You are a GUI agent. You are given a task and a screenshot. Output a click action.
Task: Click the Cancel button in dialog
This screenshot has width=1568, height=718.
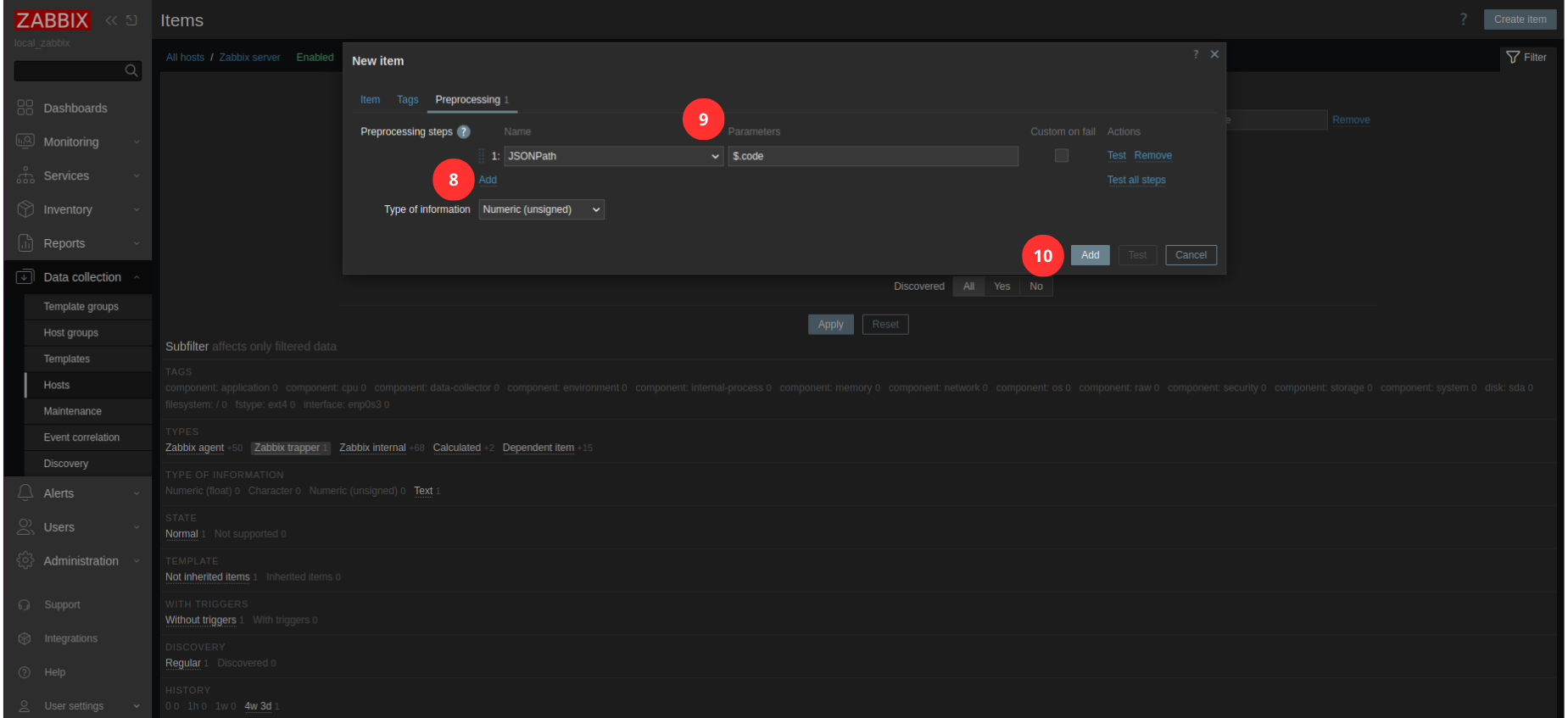click(x=1191, y=255)
